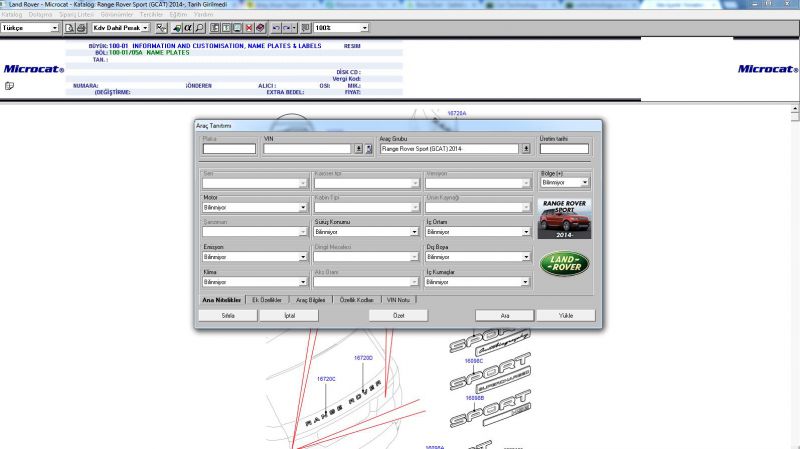This screenshot has width=800, height=449.
Task: Click the Range Rover Sport 2014 thumbnail
Action: [x=564, y=219]
